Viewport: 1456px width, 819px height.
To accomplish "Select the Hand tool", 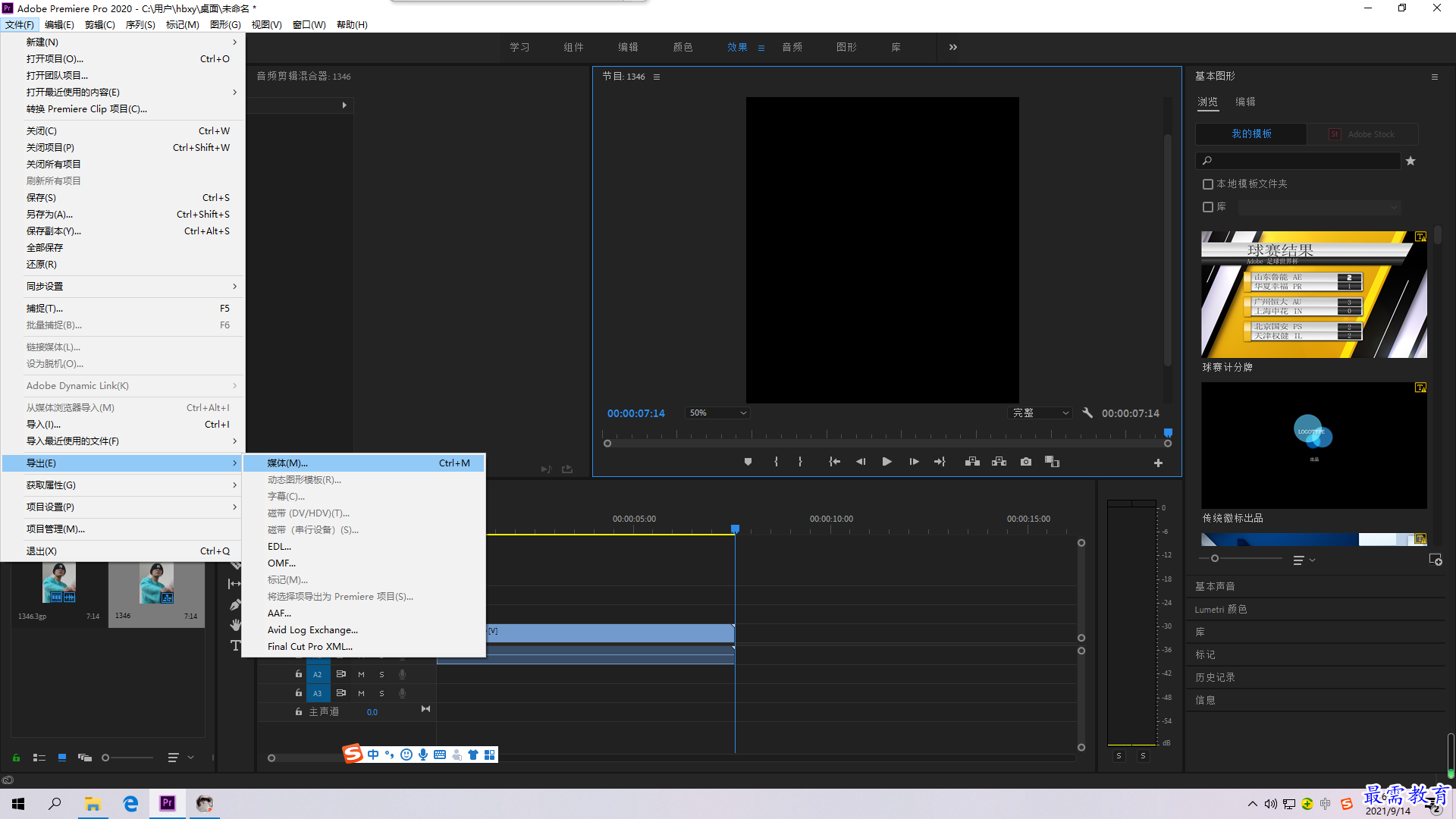I will (x=235, y=625).
